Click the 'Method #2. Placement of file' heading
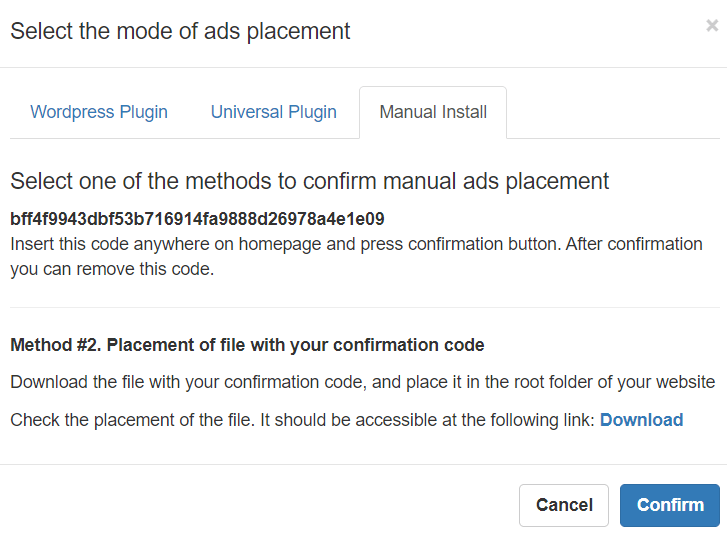 [x=247, y=345]
